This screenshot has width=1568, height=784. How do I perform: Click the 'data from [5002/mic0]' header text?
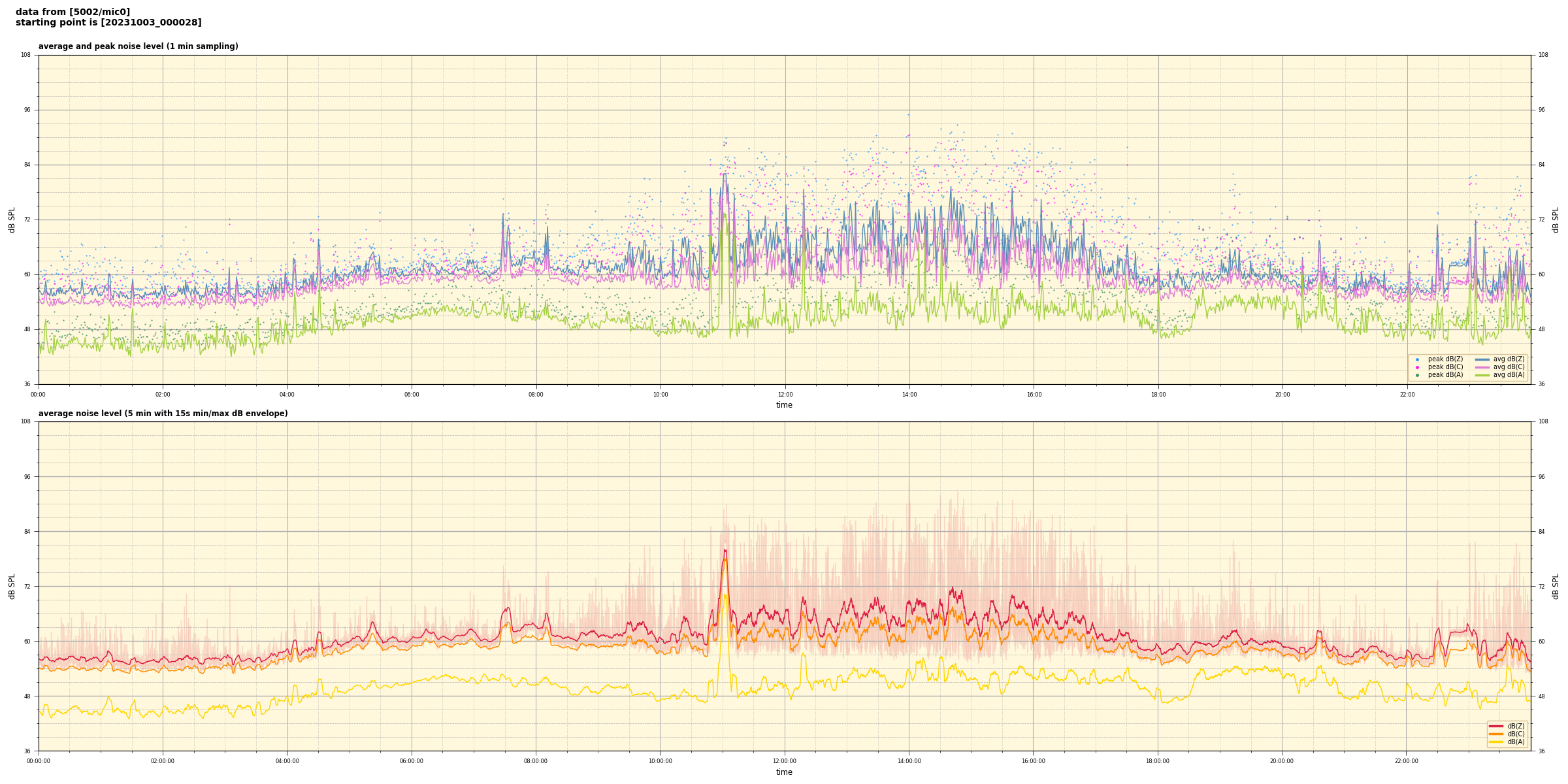pos(73,12)
